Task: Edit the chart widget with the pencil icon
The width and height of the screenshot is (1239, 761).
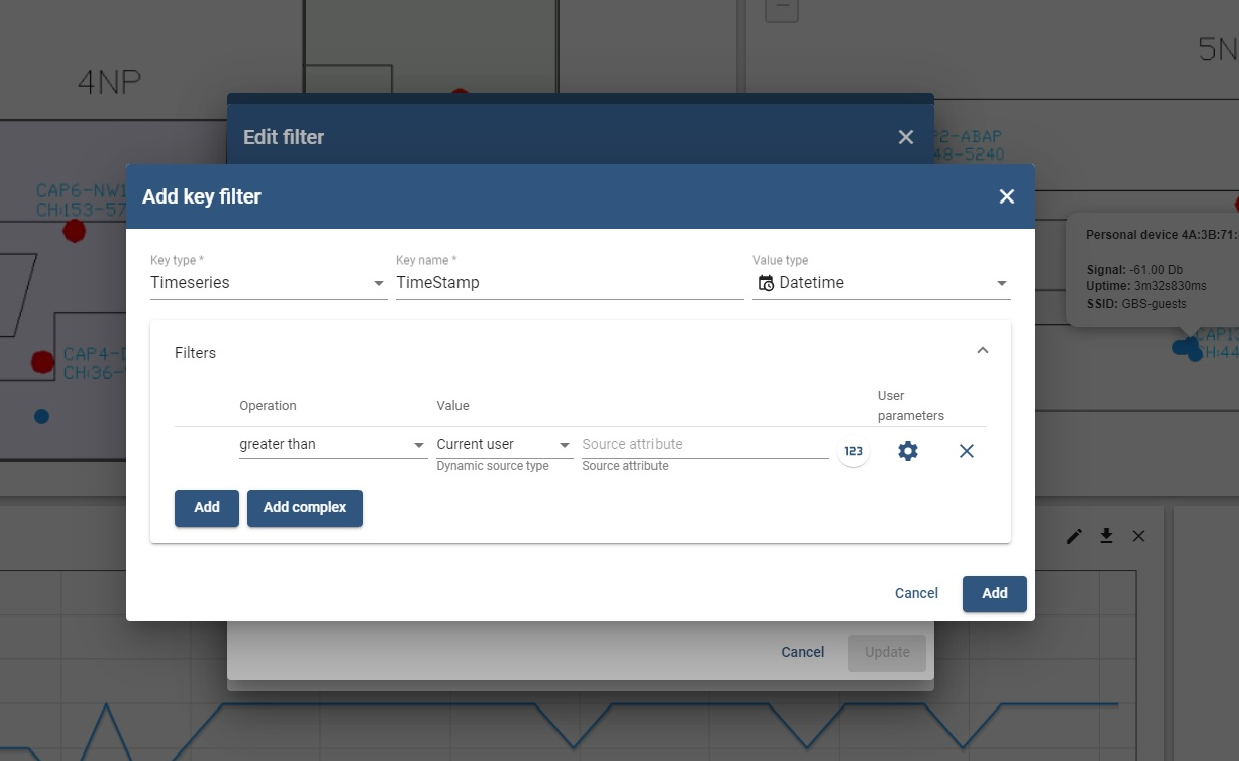Action: pyautogui.click(x=1073, y=536)
